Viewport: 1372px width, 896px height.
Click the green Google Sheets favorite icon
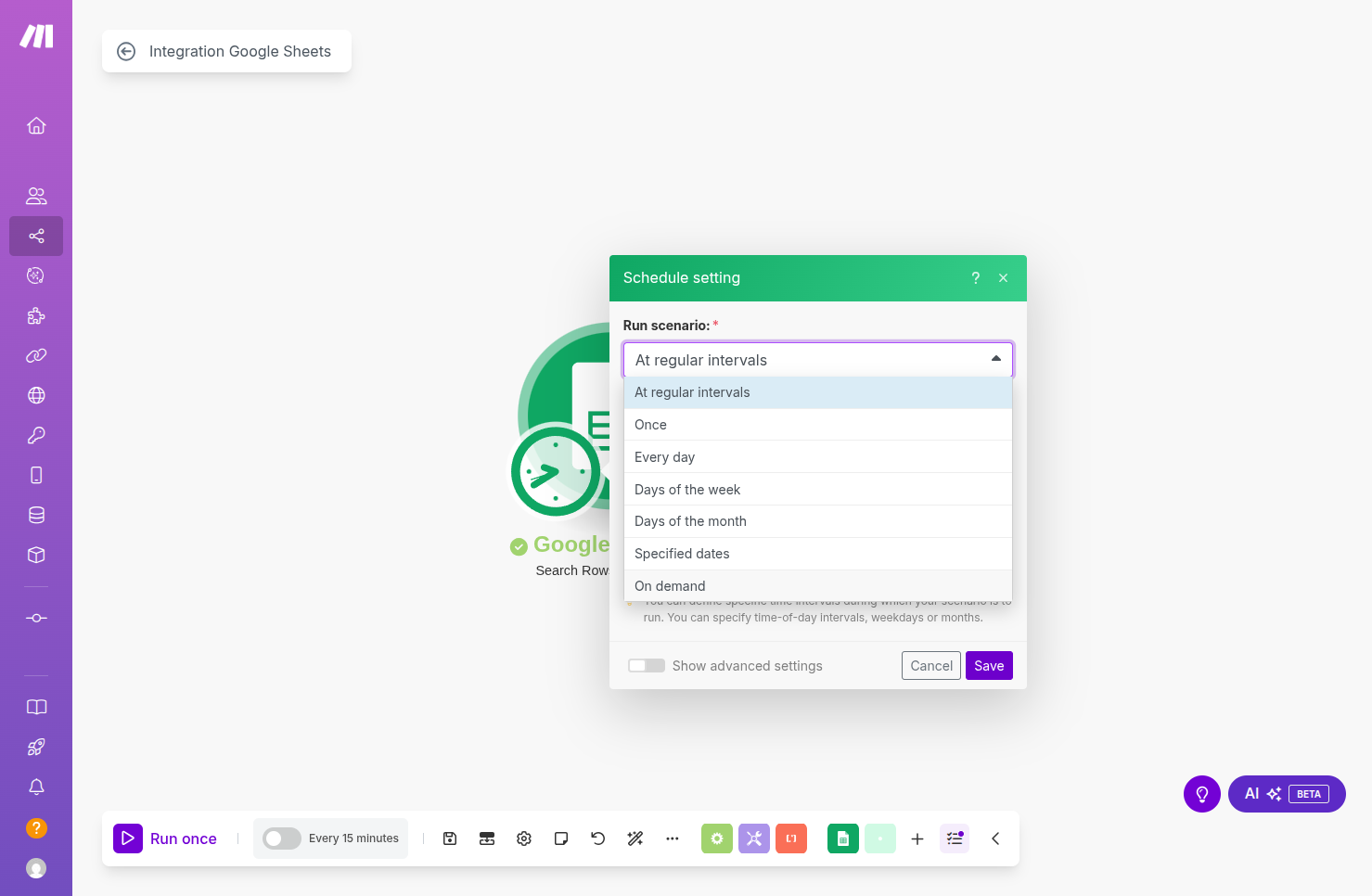click(843, 838)
